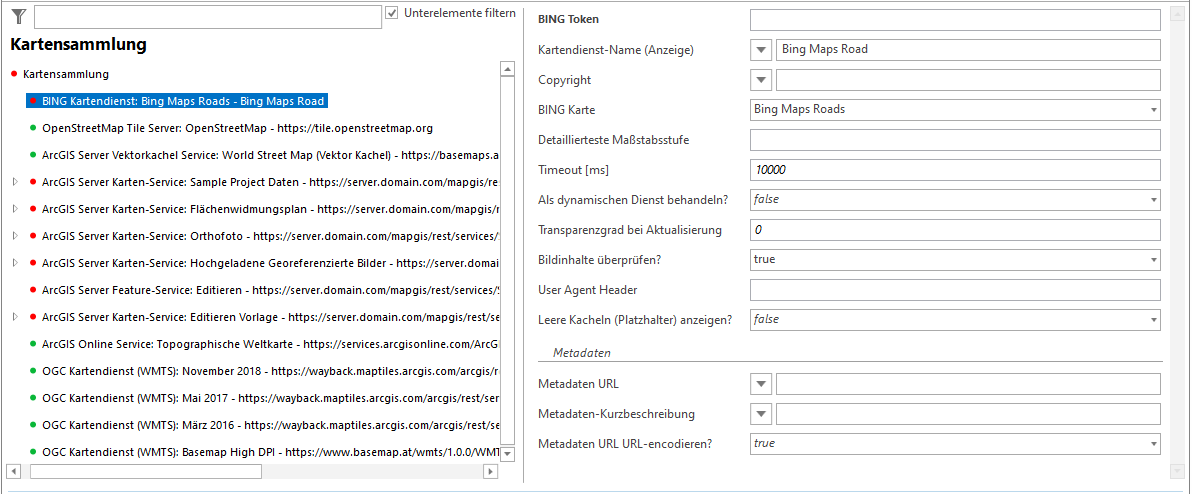Click the BING Karte label

[566, 109]
